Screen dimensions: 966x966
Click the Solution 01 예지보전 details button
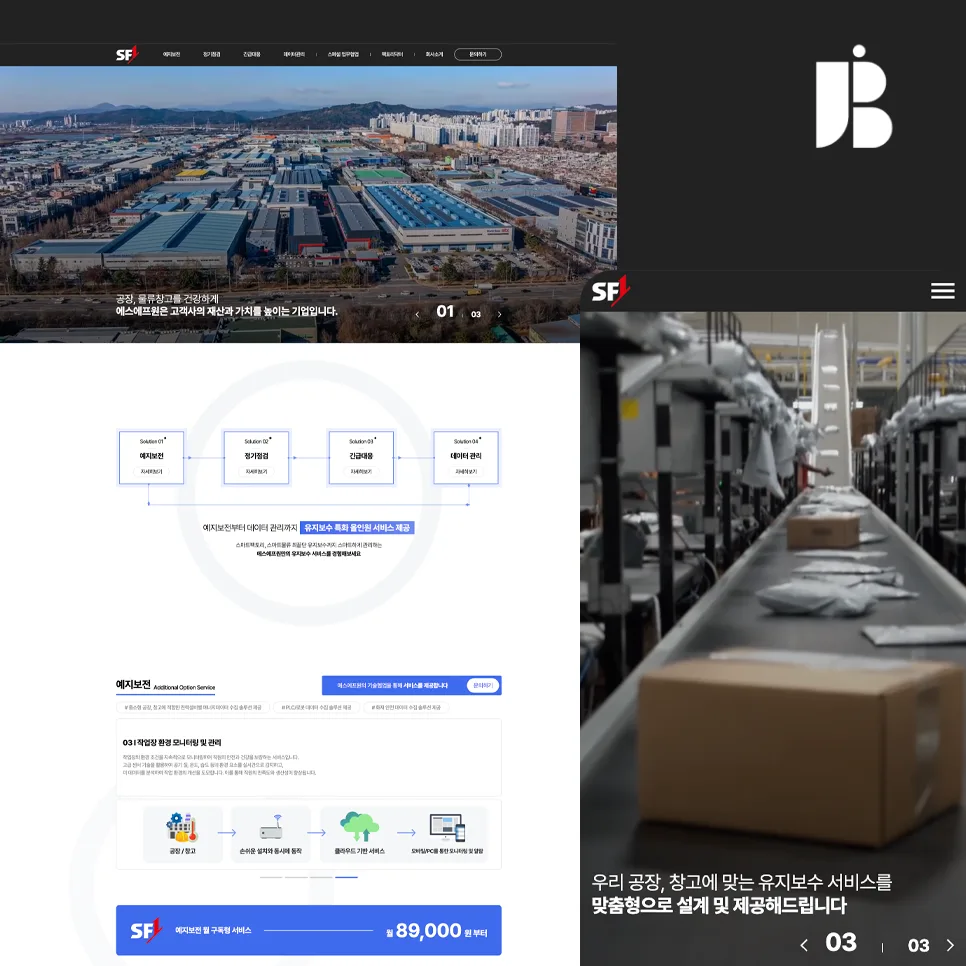pos(152,471)
